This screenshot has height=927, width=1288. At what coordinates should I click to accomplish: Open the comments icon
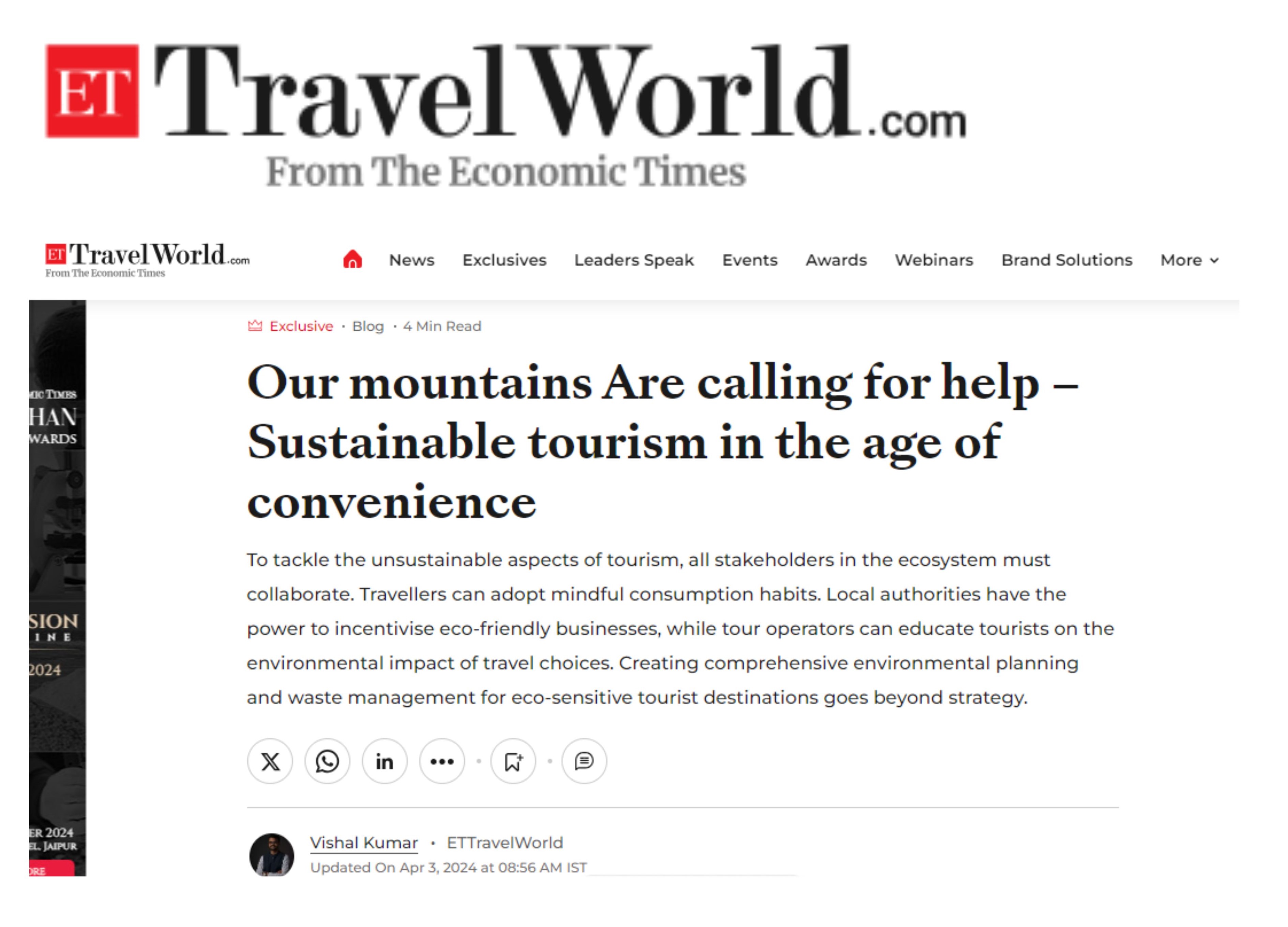click(584, 761)
